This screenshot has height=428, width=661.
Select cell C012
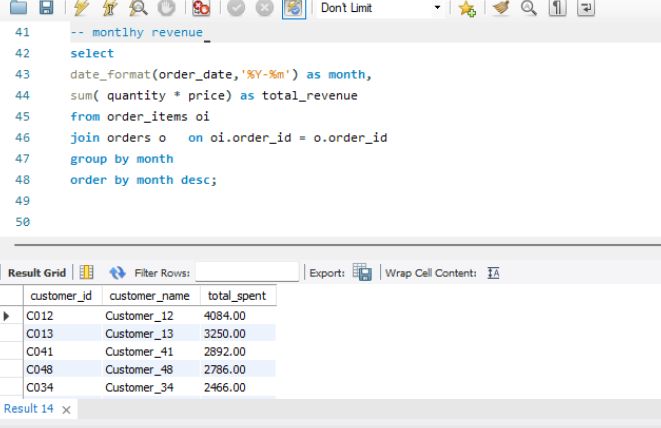62,316
